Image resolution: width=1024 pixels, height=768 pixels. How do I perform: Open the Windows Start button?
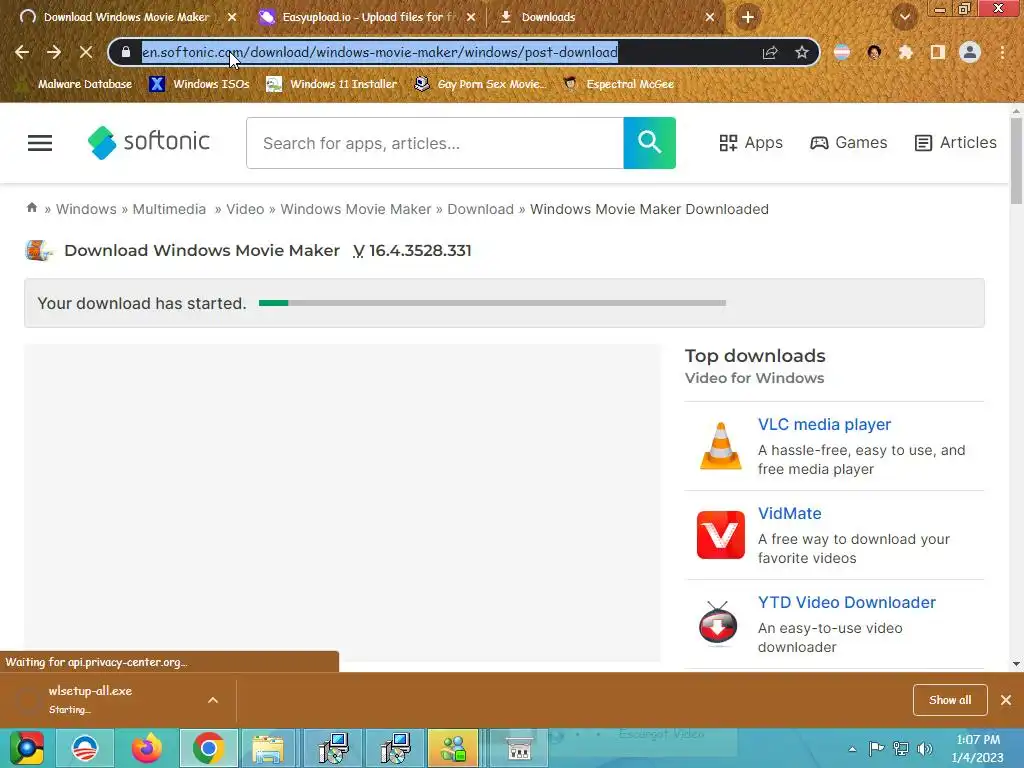click(27, 748)
